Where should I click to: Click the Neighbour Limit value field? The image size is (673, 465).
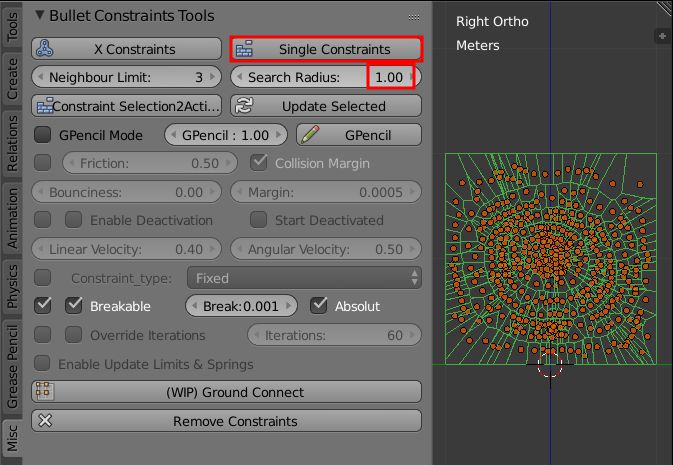point(126,77)
